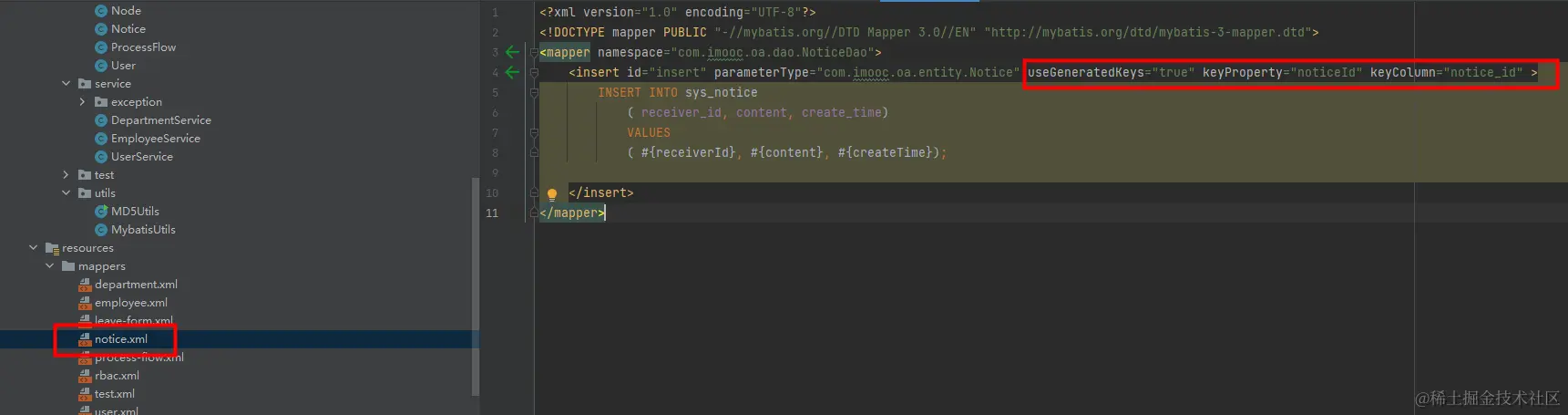
Task: Click the sys_notice table name
Action: 722,92
